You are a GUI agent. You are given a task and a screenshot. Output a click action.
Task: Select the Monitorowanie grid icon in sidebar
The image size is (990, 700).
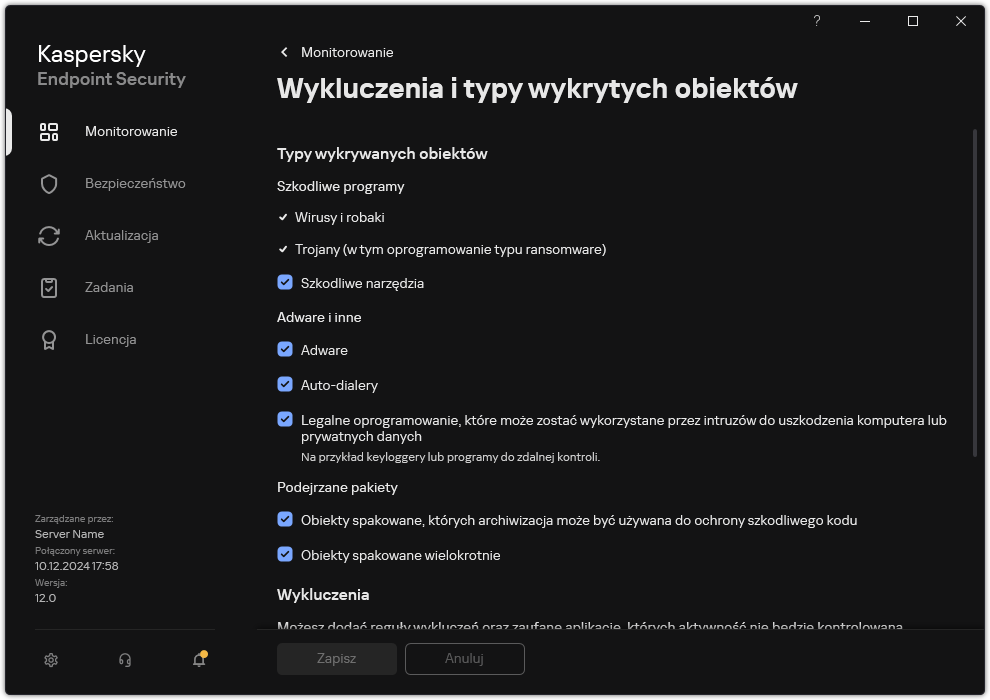48,131
